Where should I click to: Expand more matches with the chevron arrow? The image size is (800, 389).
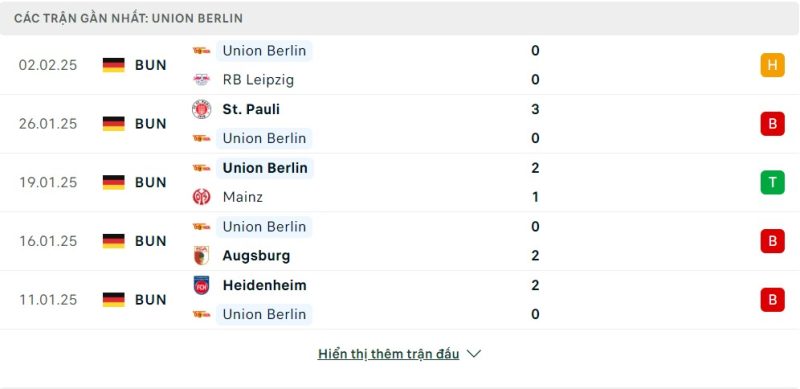coord(474,354)
